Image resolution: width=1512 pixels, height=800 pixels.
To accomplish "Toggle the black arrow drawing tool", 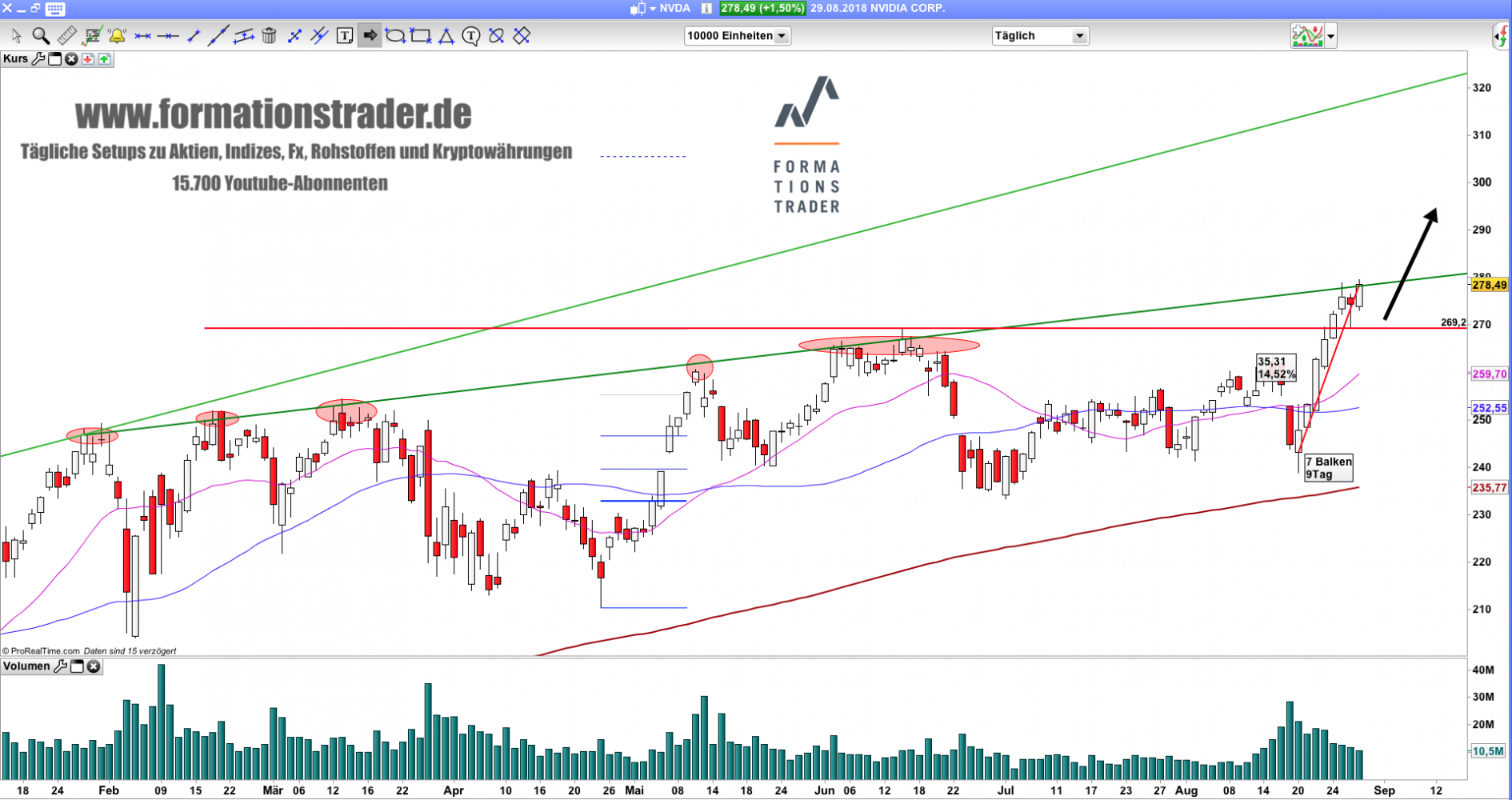I will [x=370, y=36].
